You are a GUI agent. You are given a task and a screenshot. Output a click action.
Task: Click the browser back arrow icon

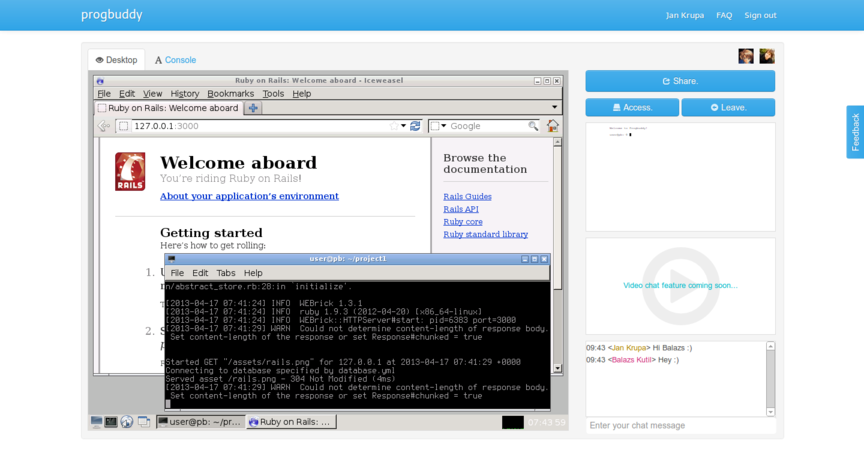click(104, 126)
